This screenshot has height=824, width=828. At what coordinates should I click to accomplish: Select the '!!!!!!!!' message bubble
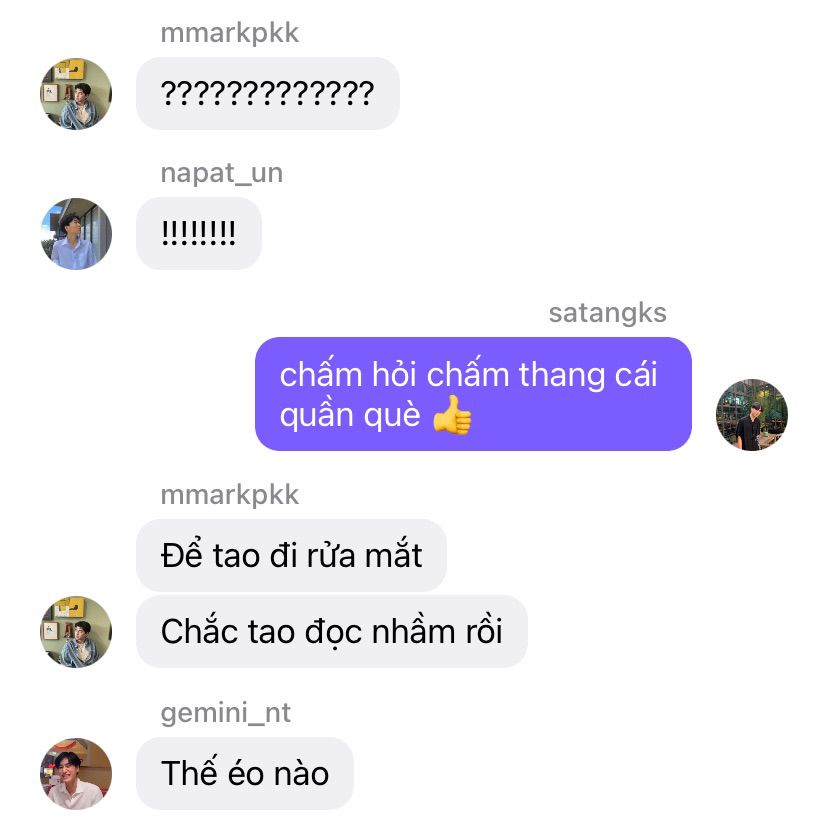[x=199, y=233]
